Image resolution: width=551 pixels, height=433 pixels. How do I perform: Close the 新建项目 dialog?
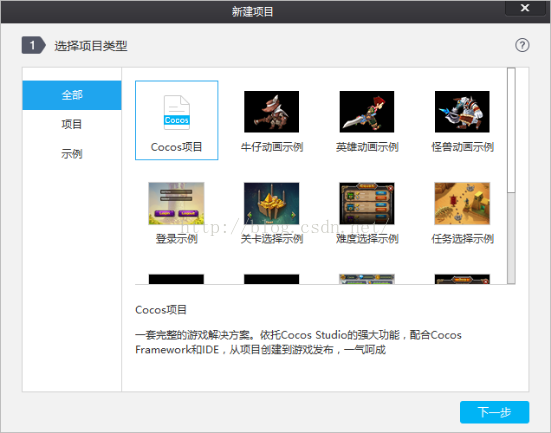click(525, 8)
